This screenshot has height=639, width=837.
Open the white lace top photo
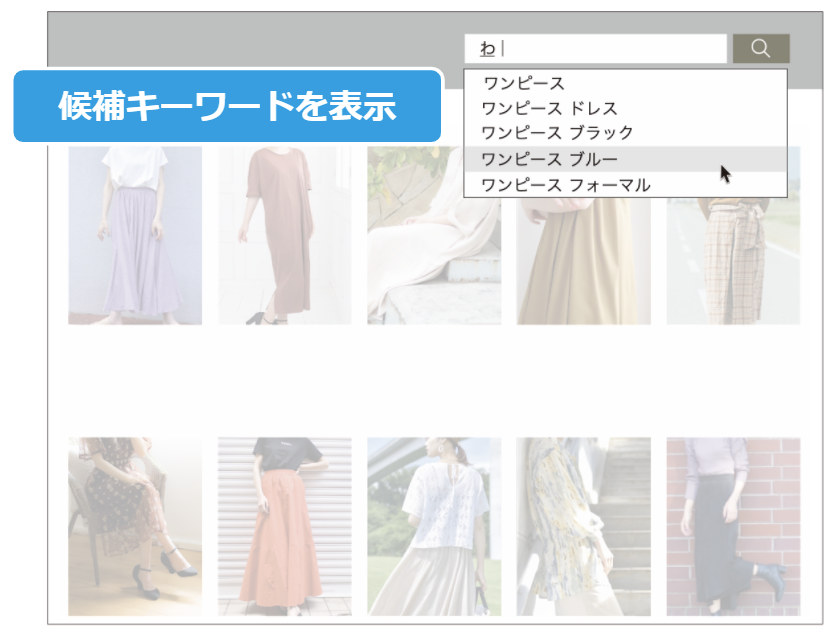434,527
